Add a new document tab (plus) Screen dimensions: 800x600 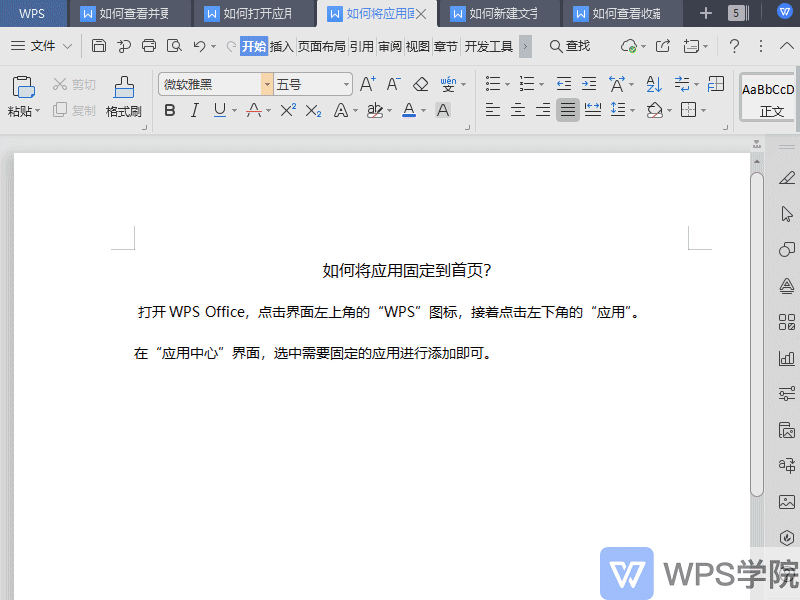point(706,13)
